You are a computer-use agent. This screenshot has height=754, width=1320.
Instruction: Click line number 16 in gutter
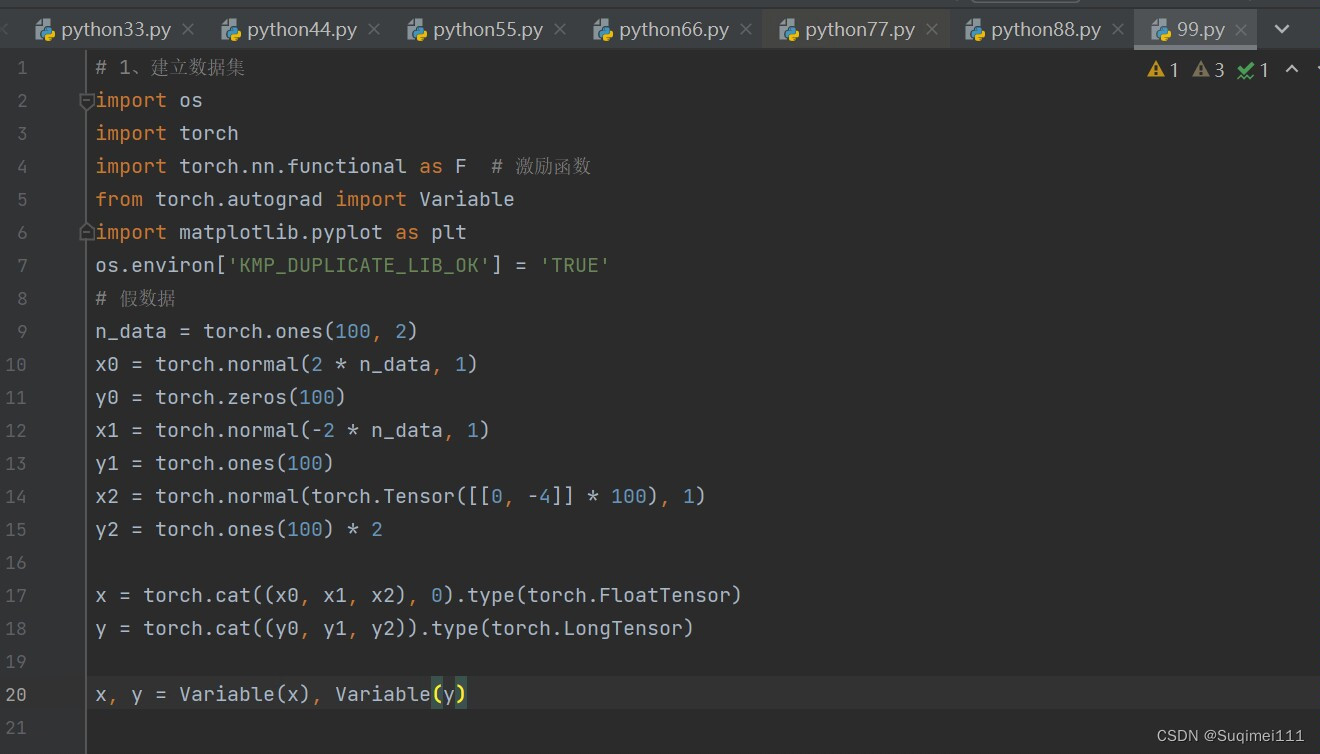pos(15,562)
